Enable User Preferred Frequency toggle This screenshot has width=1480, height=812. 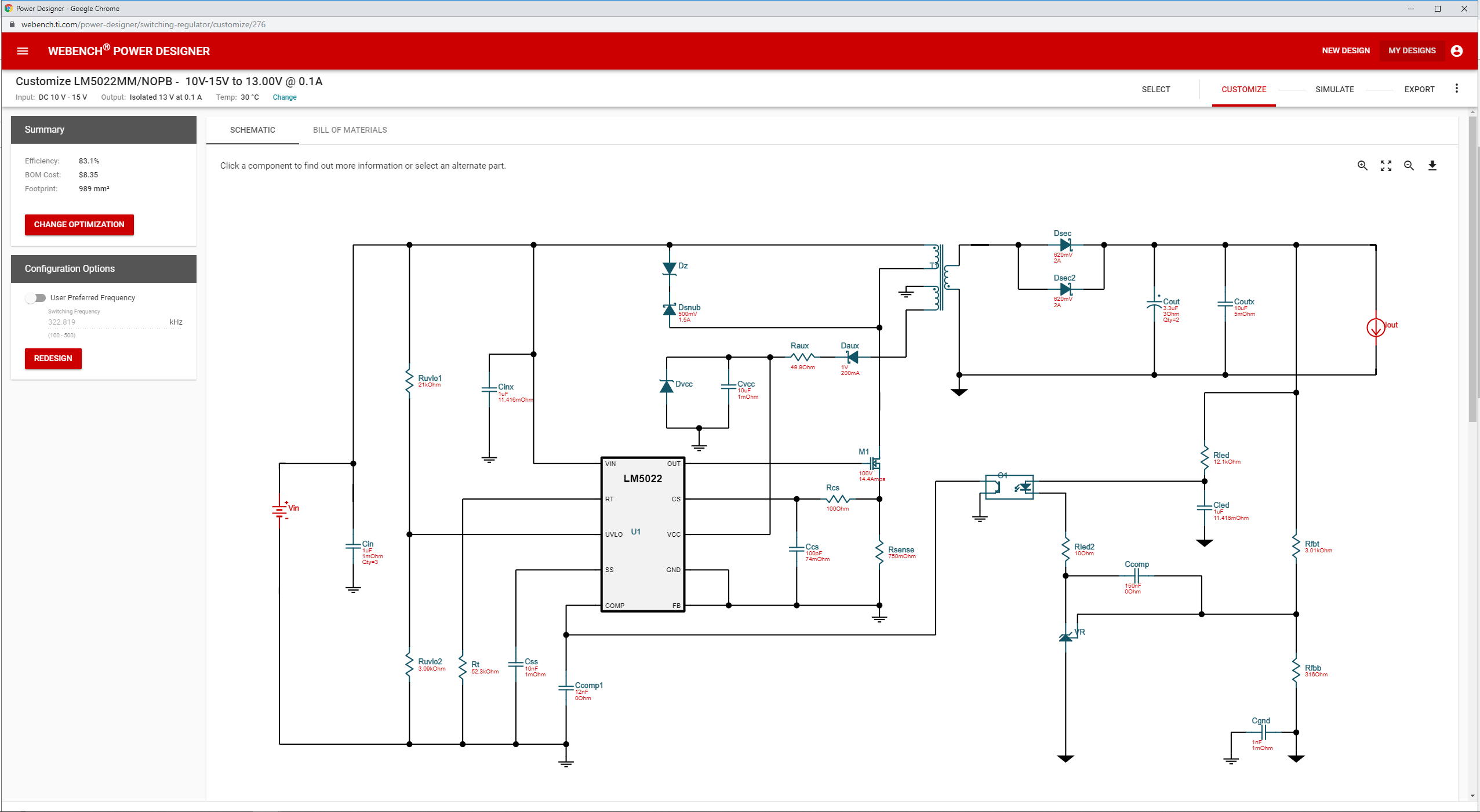(36, 297)
